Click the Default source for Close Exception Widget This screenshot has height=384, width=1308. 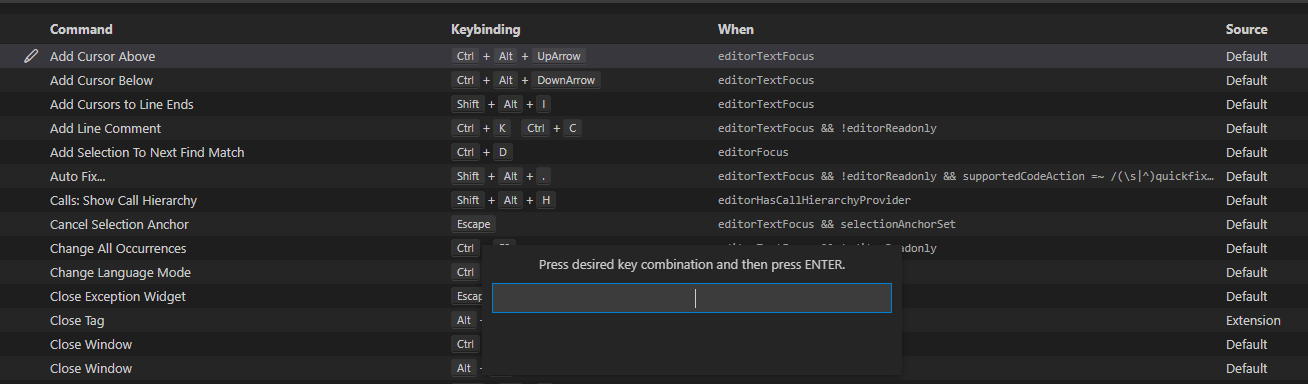(1246, 296)
